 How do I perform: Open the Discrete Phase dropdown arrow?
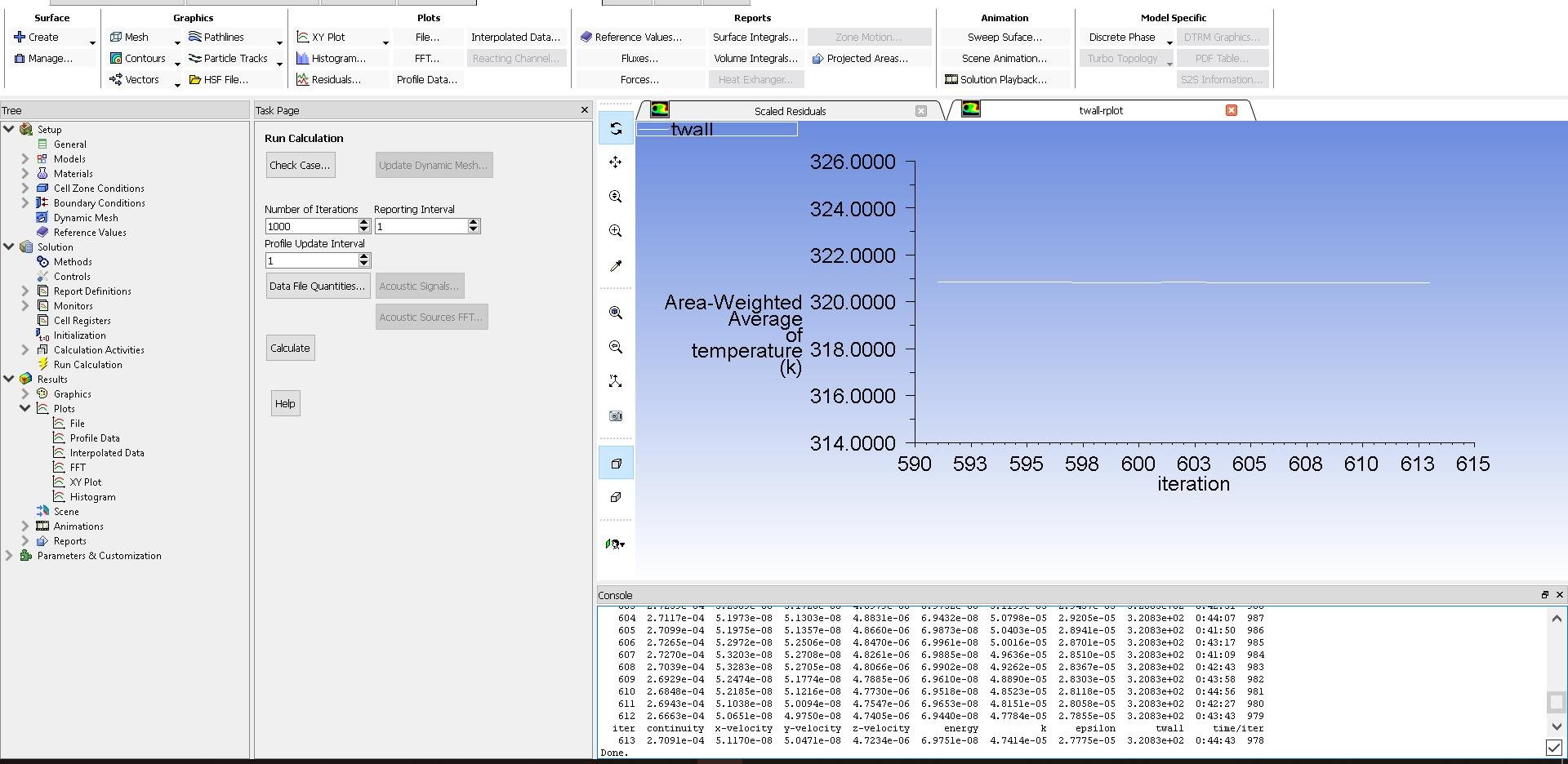point(1169,42)
